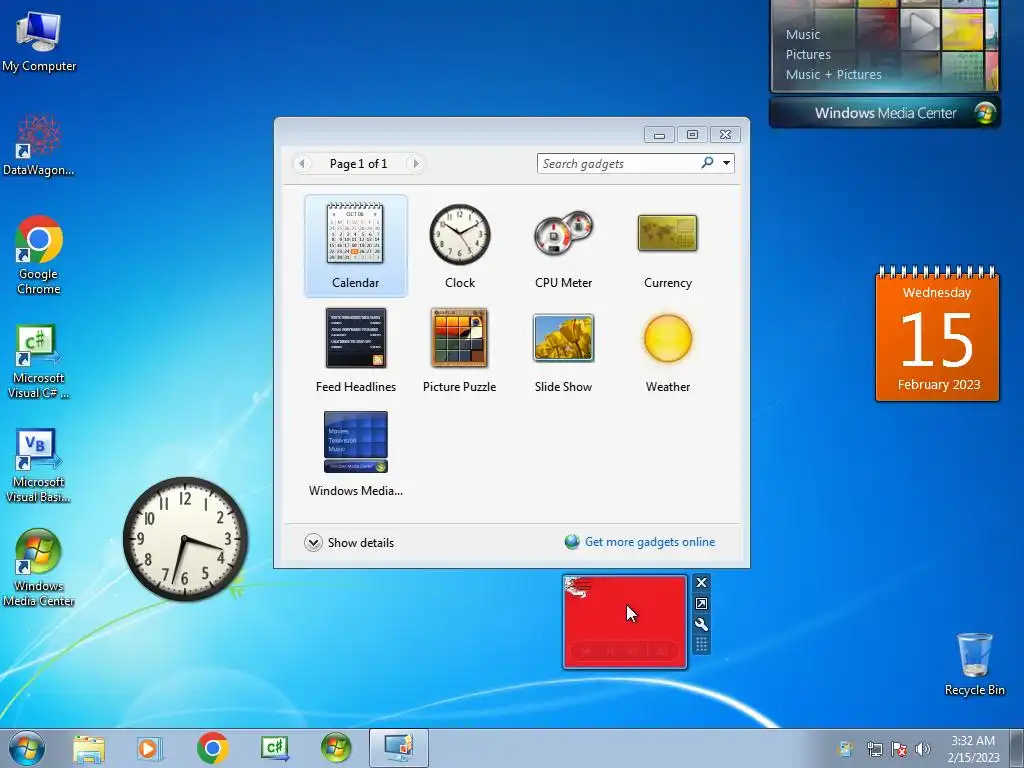Click the network tray icon
Viewport: 1024px width, 768px height.
[875, 749]
